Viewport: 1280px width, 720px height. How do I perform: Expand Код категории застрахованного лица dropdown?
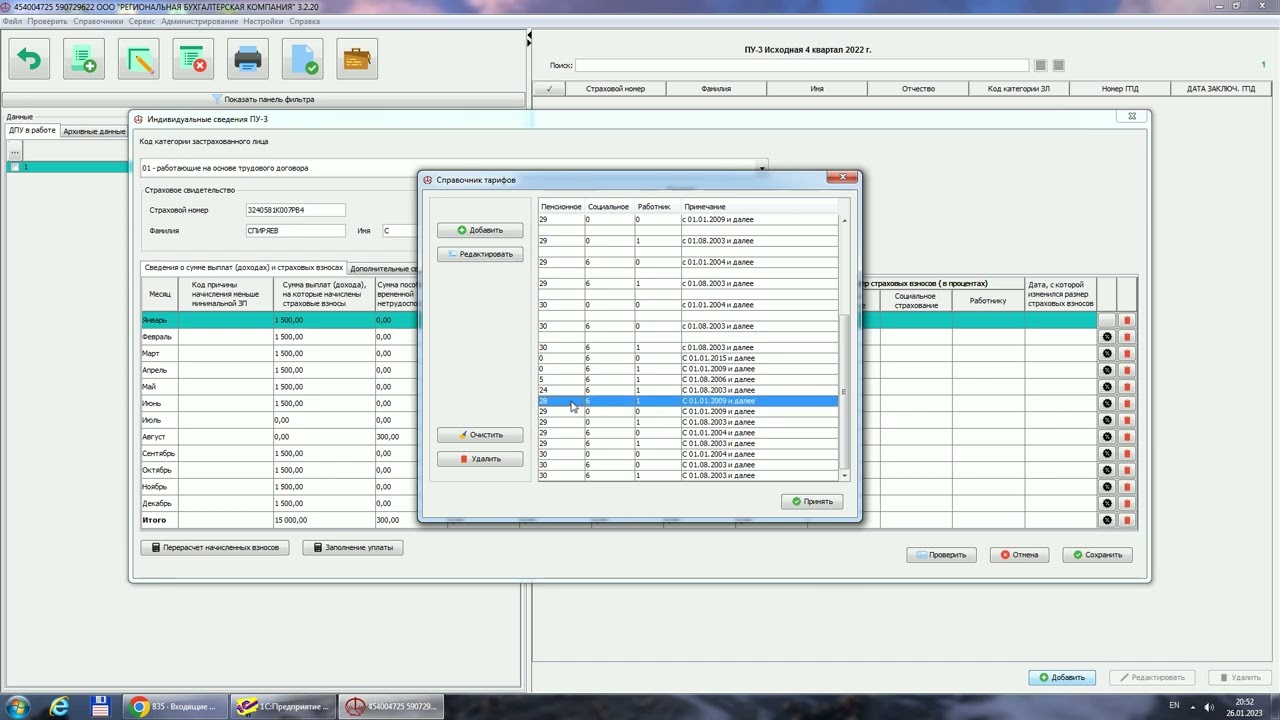pos(761,168)
